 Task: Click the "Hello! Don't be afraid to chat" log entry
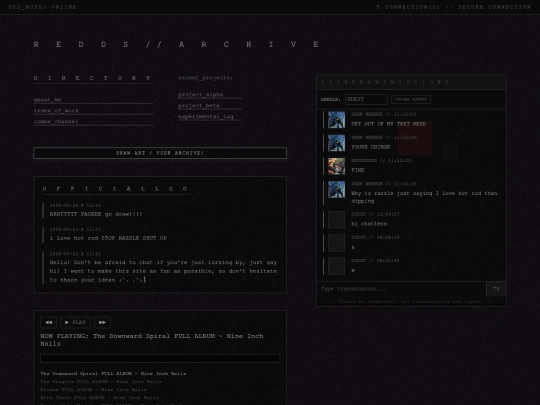pos(163,271)
